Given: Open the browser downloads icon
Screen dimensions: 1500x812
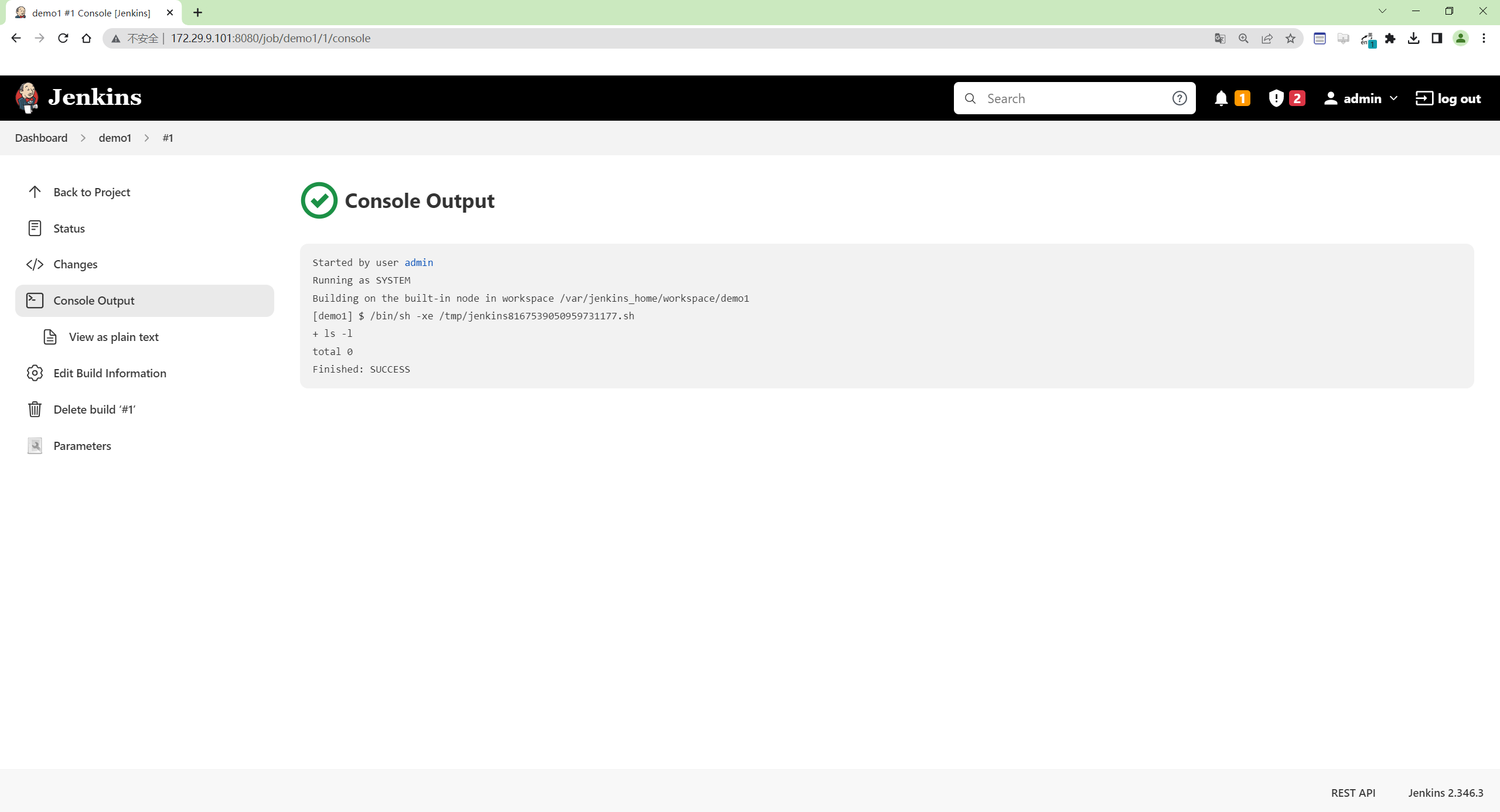Looking at the screenshot, I should [x=1413, y=39].
